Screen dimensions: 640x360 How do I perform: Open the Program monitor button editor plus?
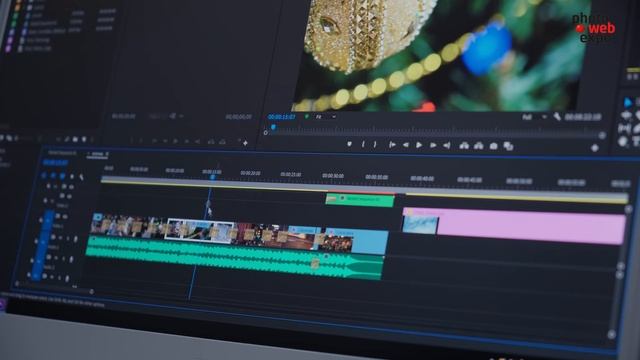[x=595, y=148]
